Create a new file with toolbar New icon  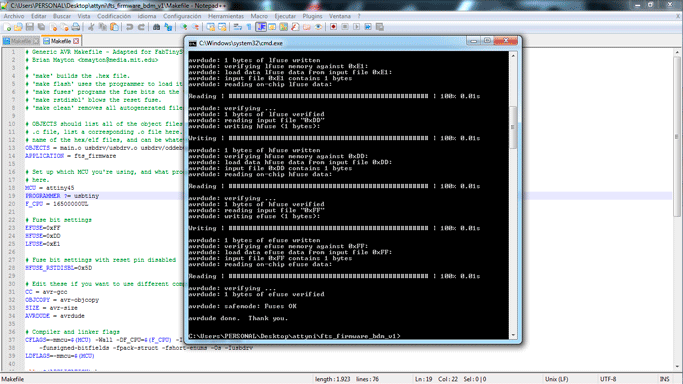(x=7, y=27)
